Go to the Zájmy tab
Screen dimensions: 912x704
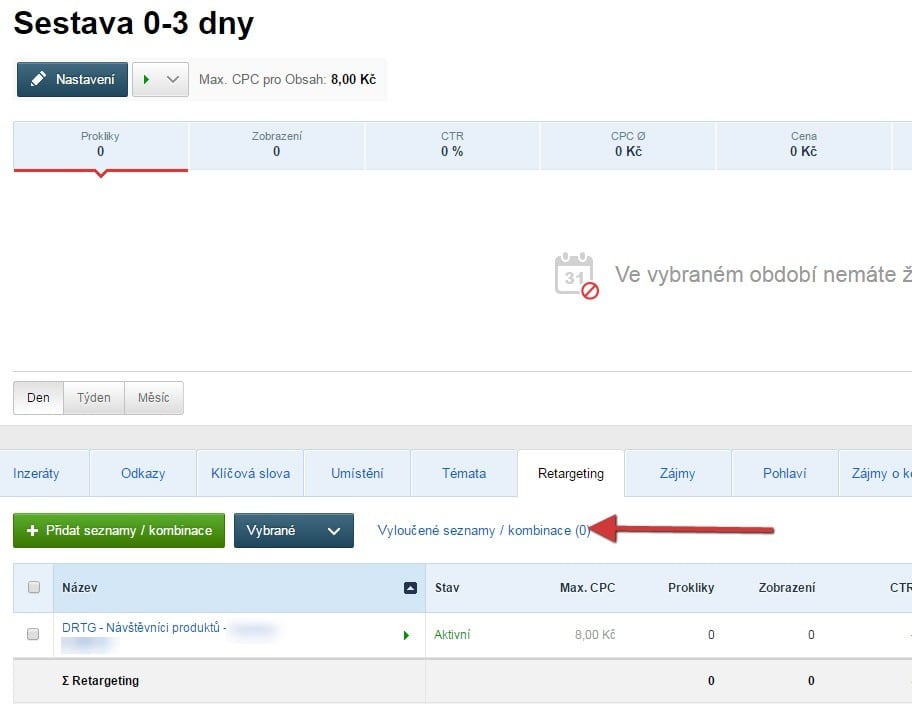click(677, 473)
